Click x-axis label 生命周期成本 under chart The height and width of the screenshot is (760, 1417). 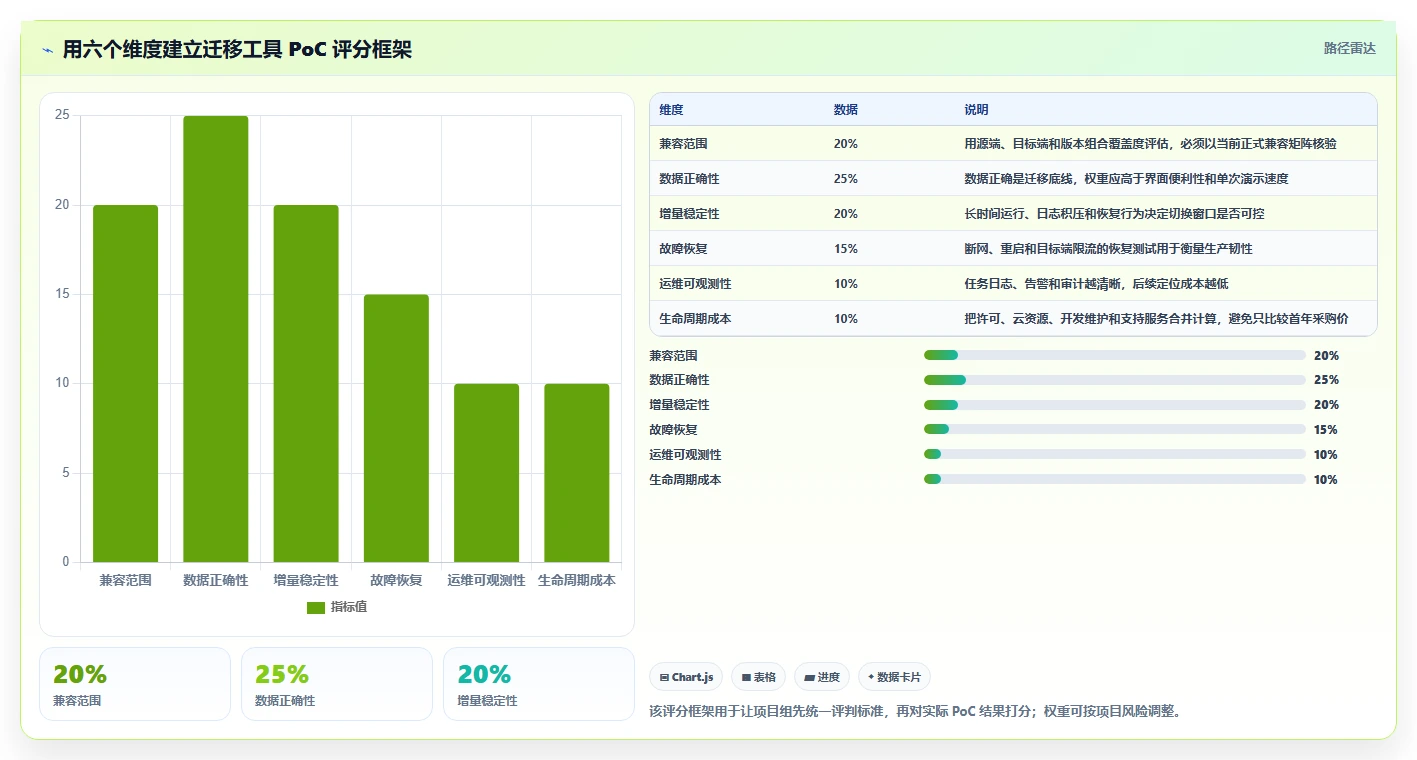coord(577,580)
